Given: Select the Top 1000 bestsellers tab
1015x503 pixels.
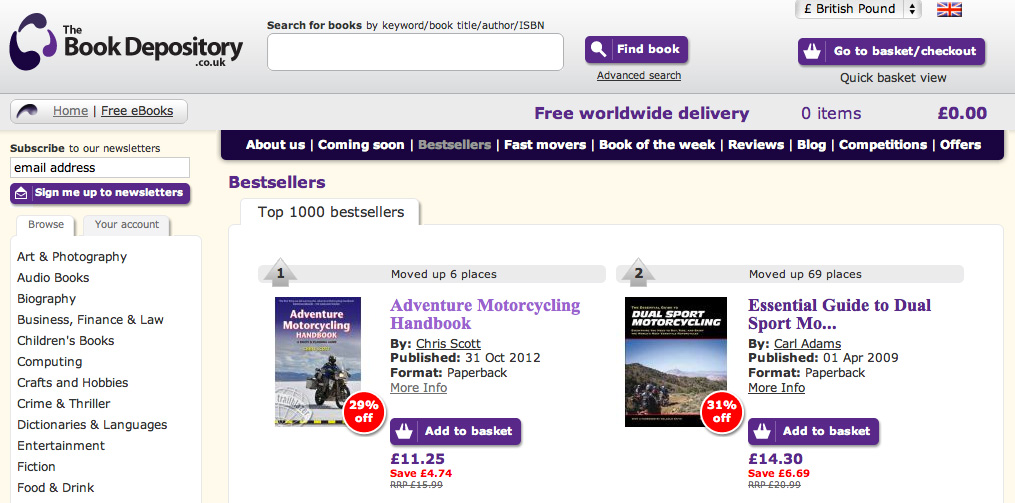Looking at the screenshot, I should pyautogui.click(x=330, y=212).
